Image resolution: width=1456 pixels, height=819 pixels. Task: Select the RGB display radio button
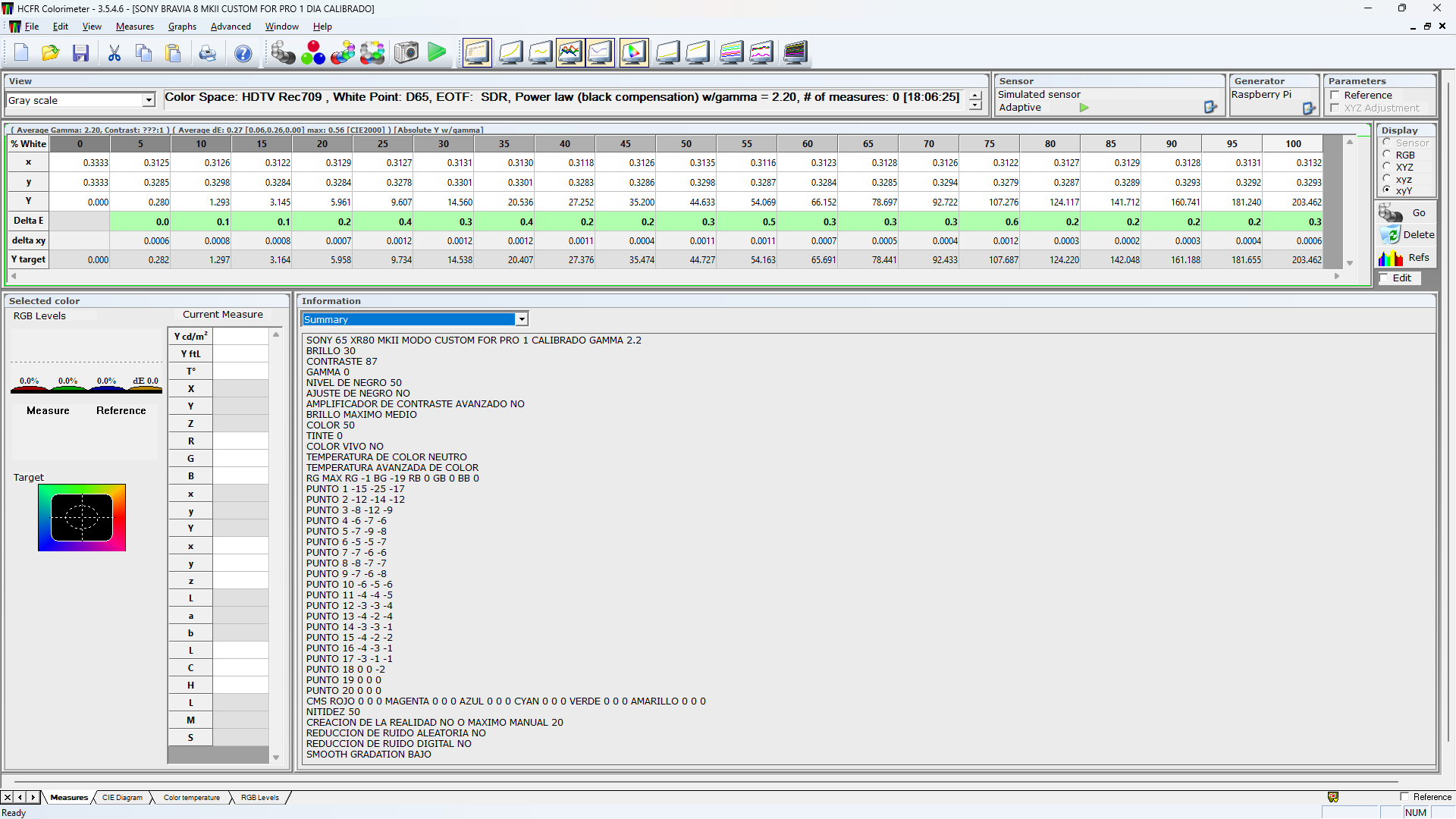click(1387, 155)
